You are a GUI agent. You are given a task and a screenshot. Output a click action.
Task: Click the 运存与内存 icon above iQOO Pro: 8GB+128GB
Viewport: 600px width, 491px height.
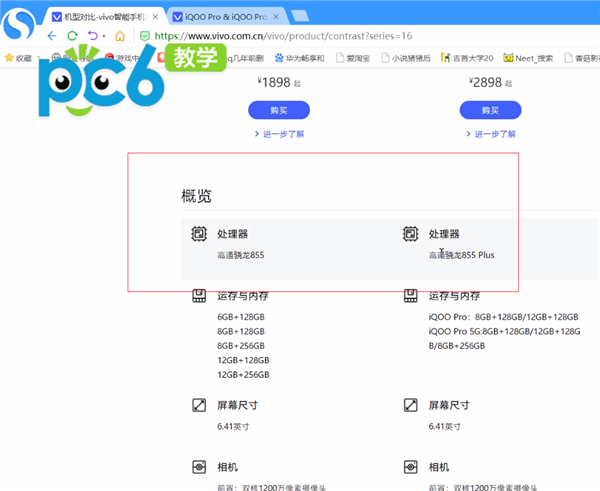point(411,296)
